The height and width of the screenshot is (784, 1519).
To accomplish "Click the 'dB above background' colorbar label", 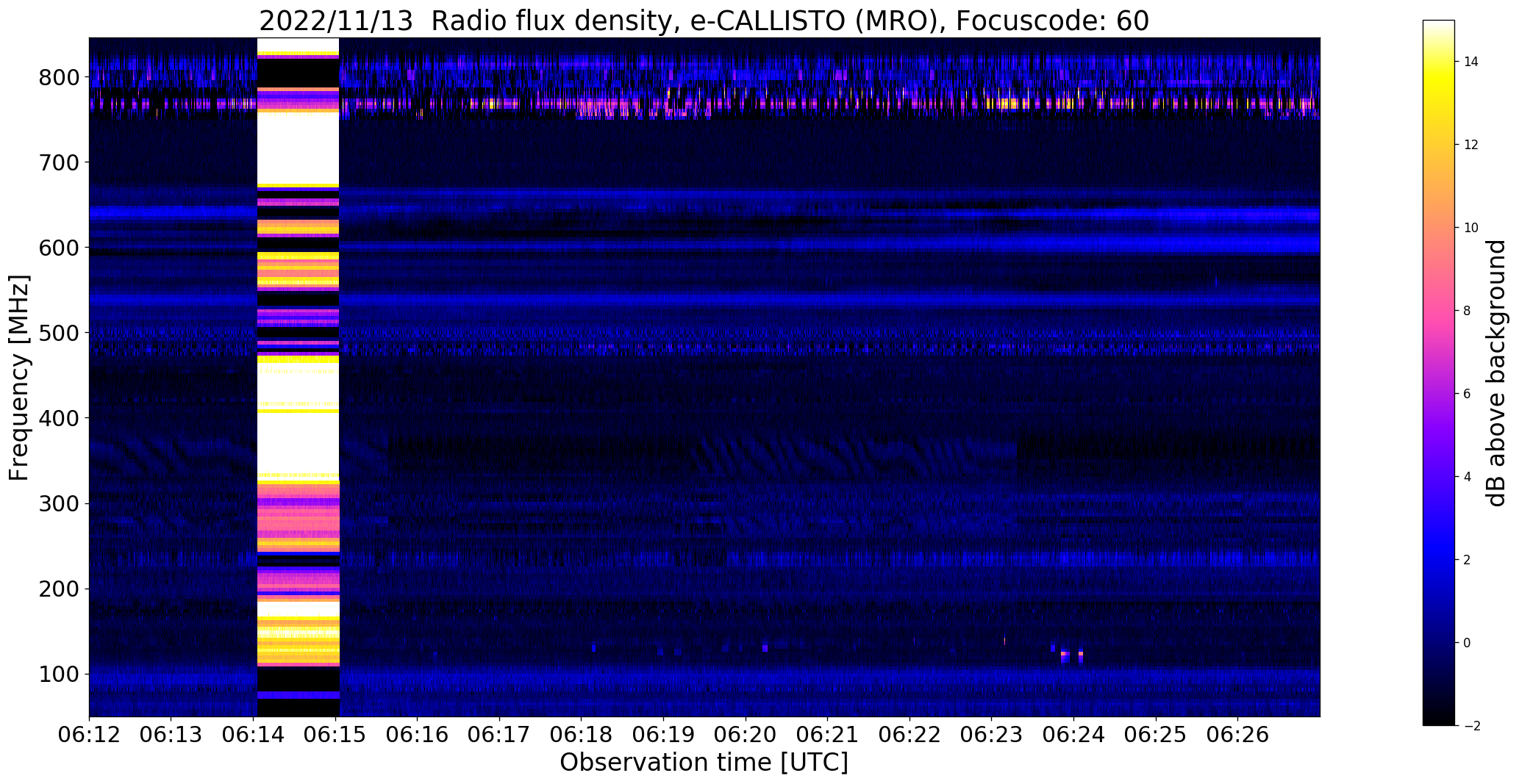I will pyautogui.click(x=1495, y=373).
